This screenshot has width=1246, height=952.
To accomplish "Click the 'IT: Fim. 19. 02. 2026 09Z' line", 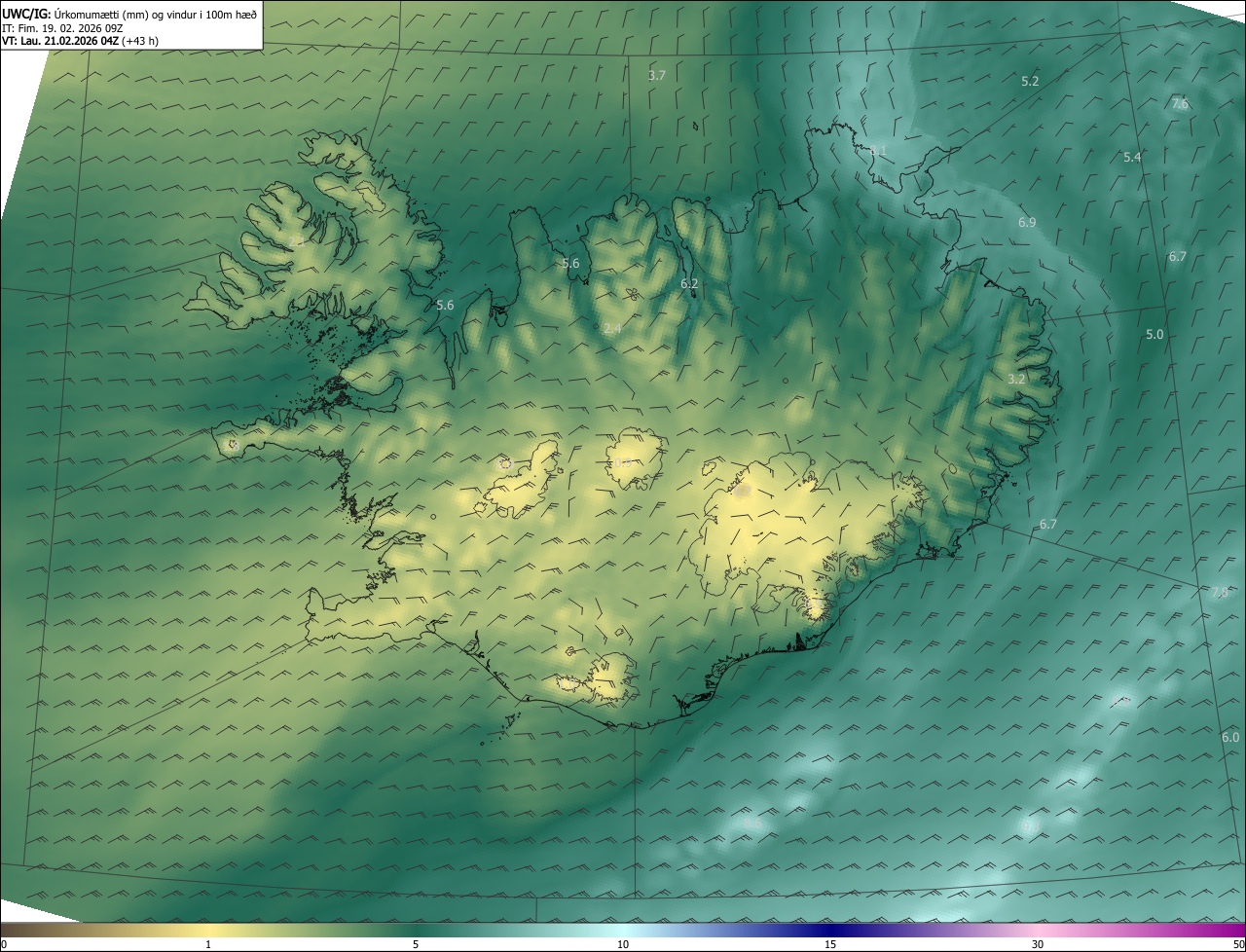I will (x=64, y=28).
